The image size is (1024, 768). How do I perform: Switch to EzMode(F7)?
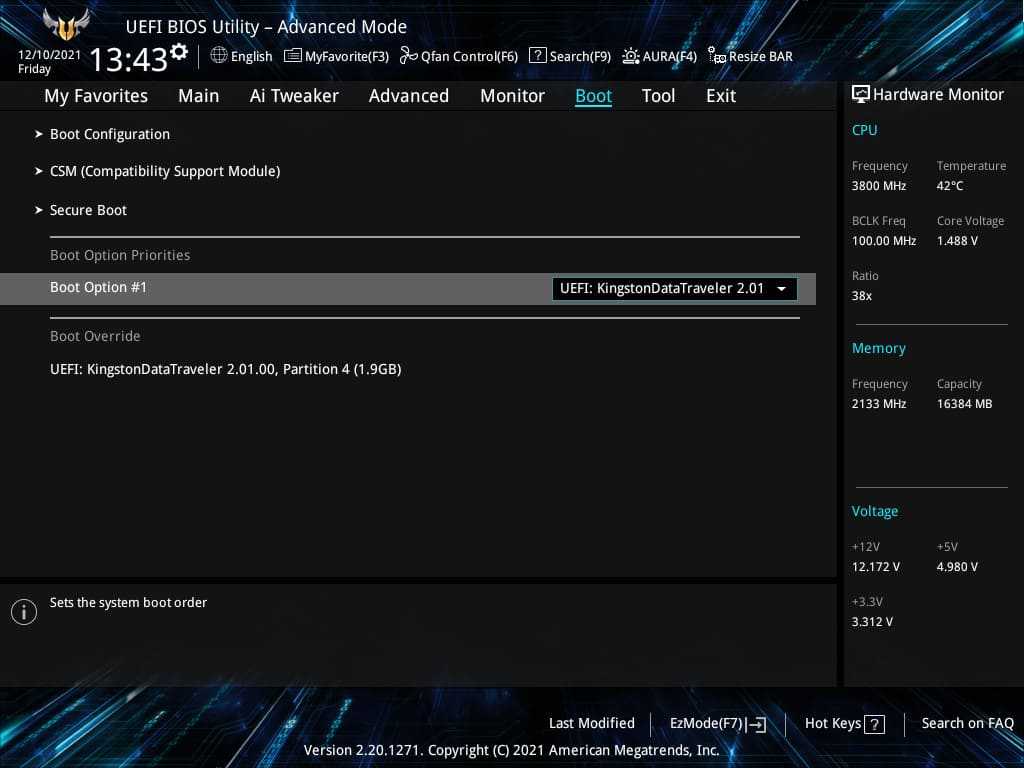click(x=717, y=724)
